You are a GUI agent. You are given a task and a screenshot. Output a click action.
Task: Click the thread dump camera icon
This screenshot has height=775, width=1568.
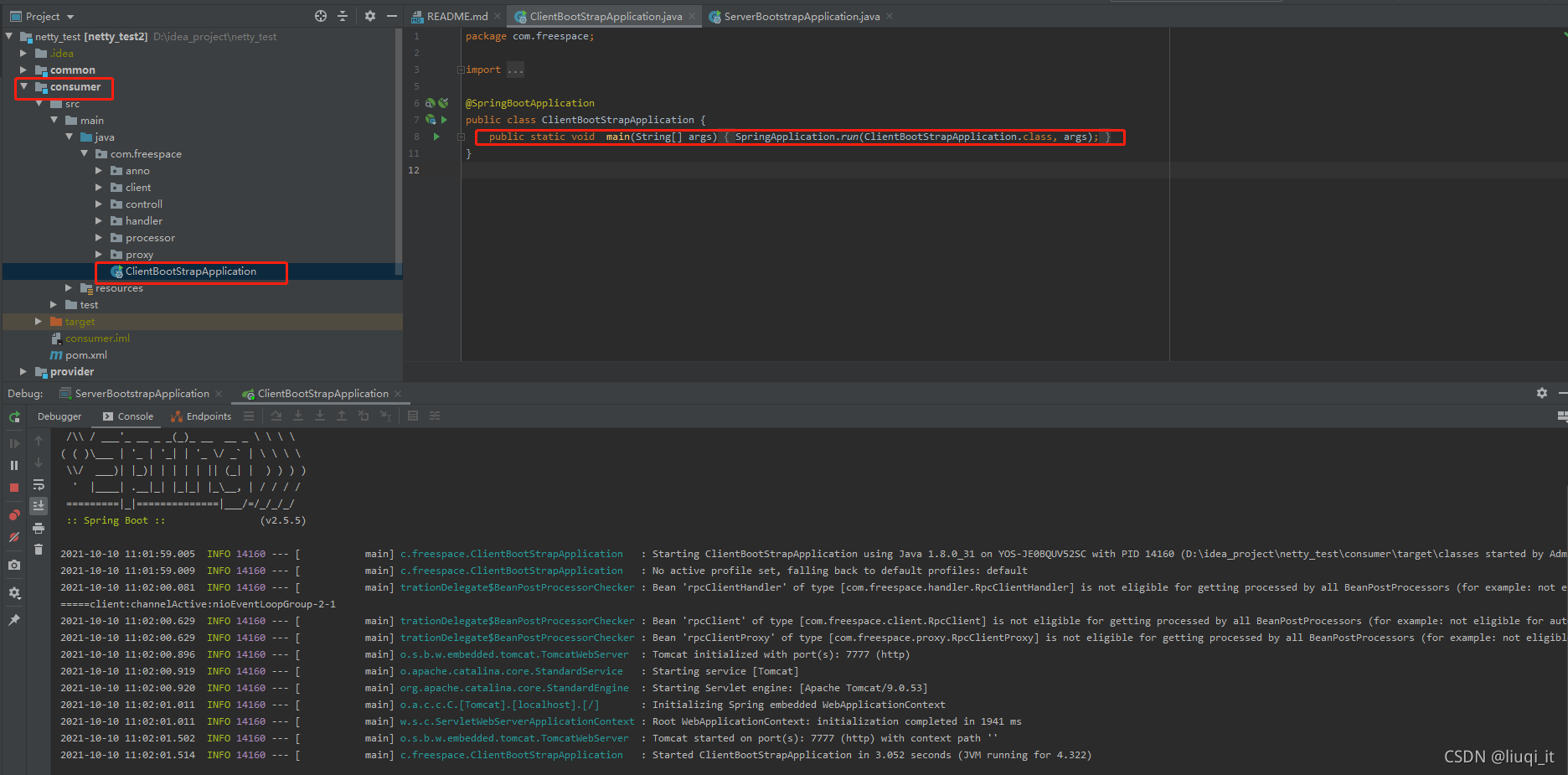click(x=14, y=566)
